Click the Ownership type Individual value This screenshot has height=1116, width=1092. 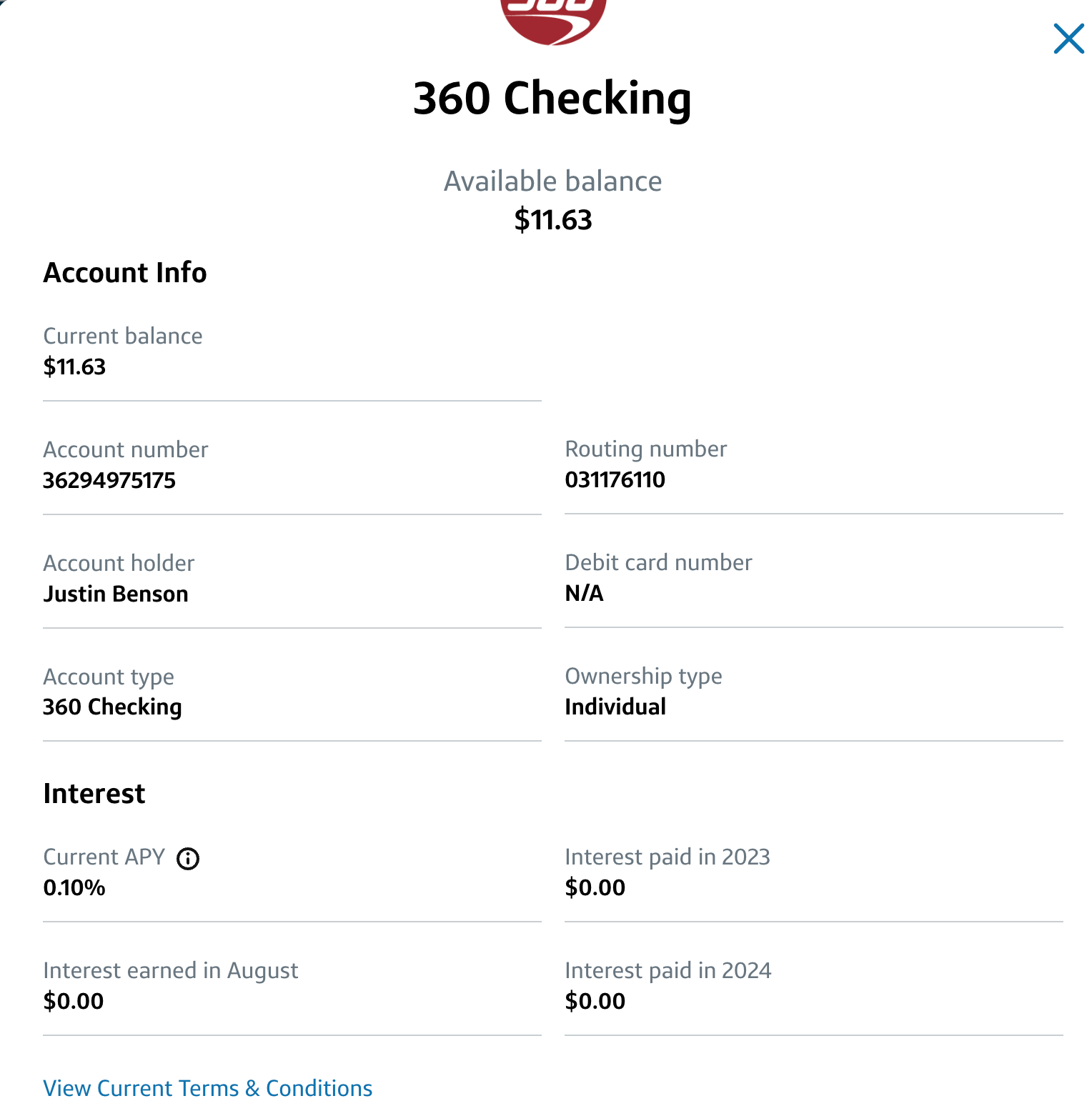(x=615, y=707)
